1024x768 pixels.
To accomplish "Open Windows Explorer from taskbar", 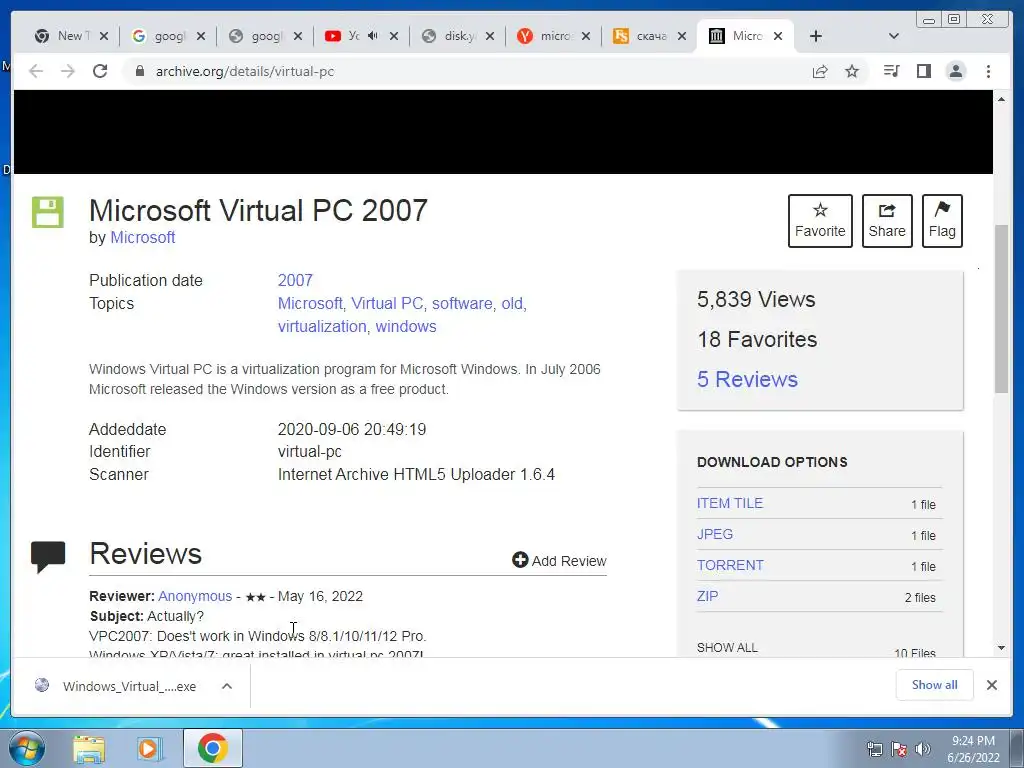I will pyautogui.click(x=89, y=748).
